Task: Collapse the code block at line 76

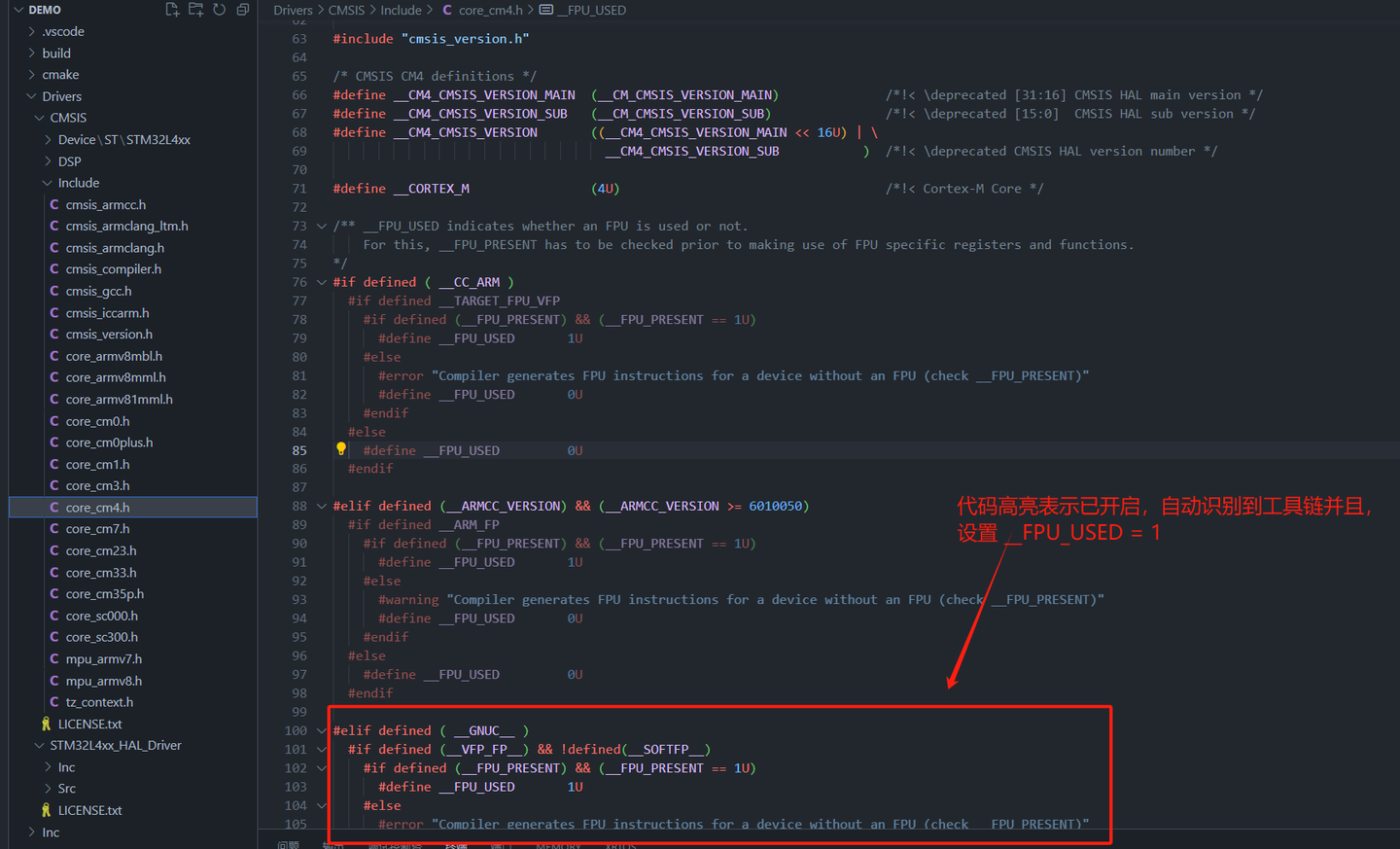Action: (321, 281)
